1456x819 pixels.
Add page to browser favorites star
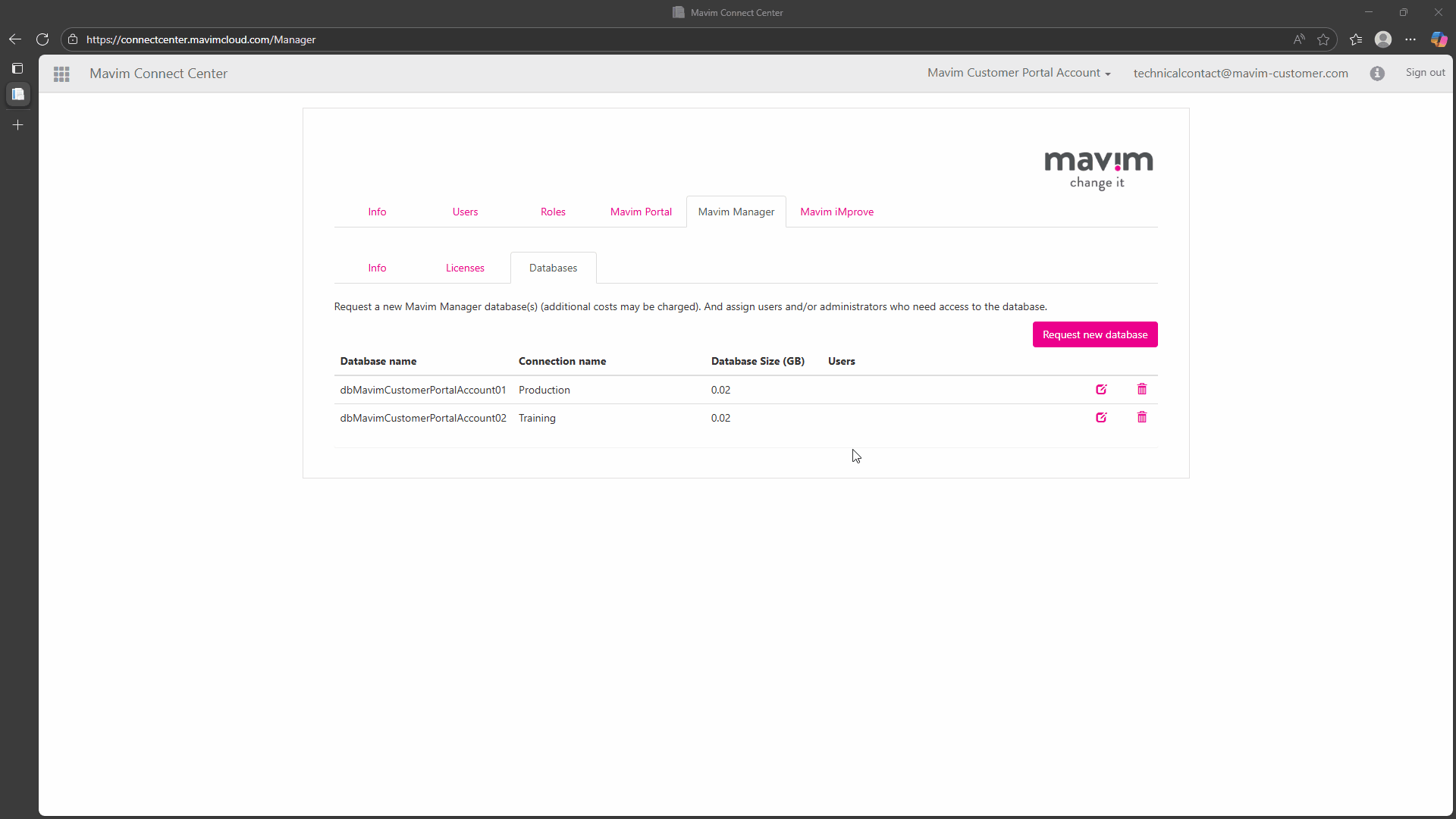[1323, 39]
